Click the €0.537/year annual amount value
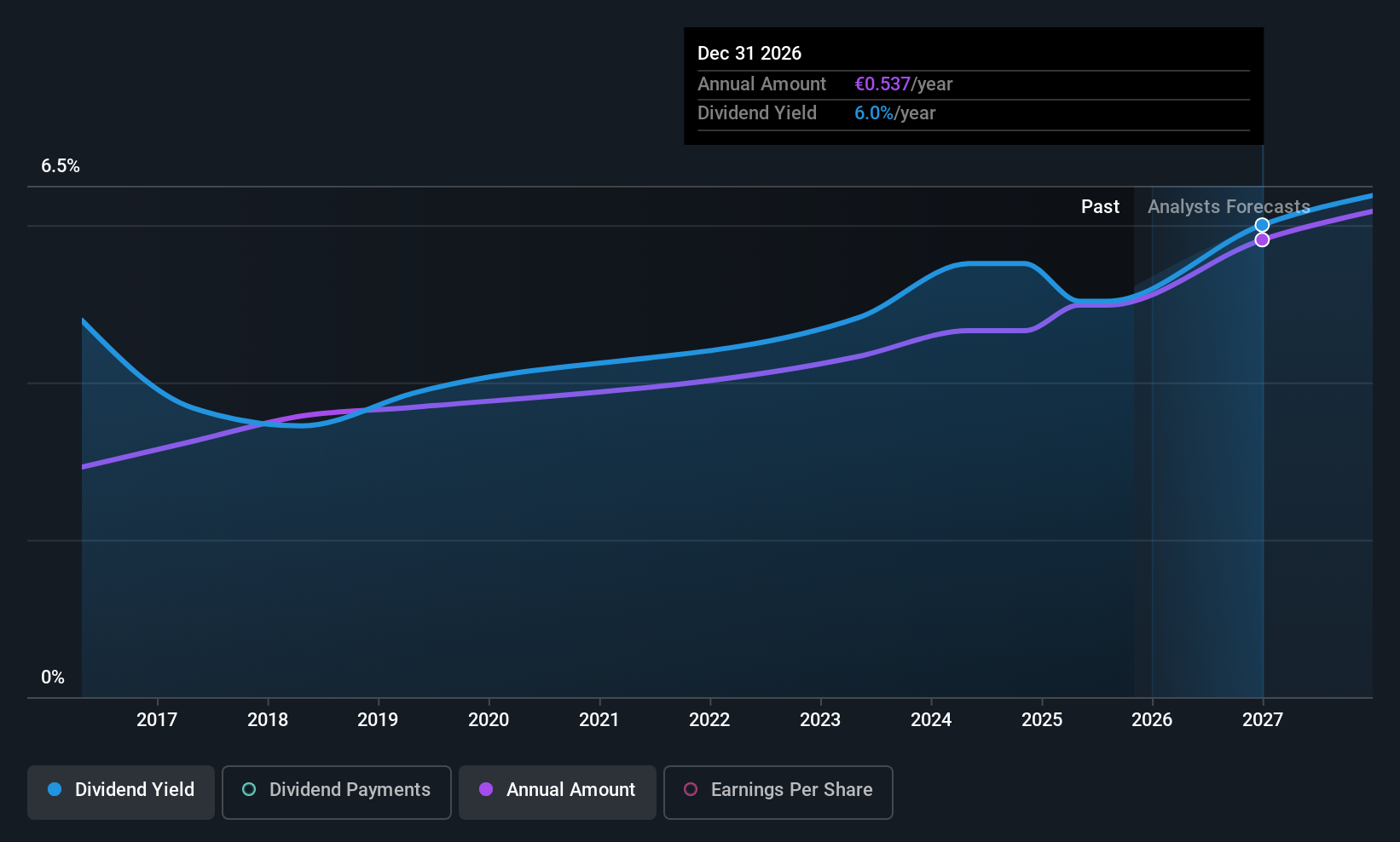 (x=903, y=84)
